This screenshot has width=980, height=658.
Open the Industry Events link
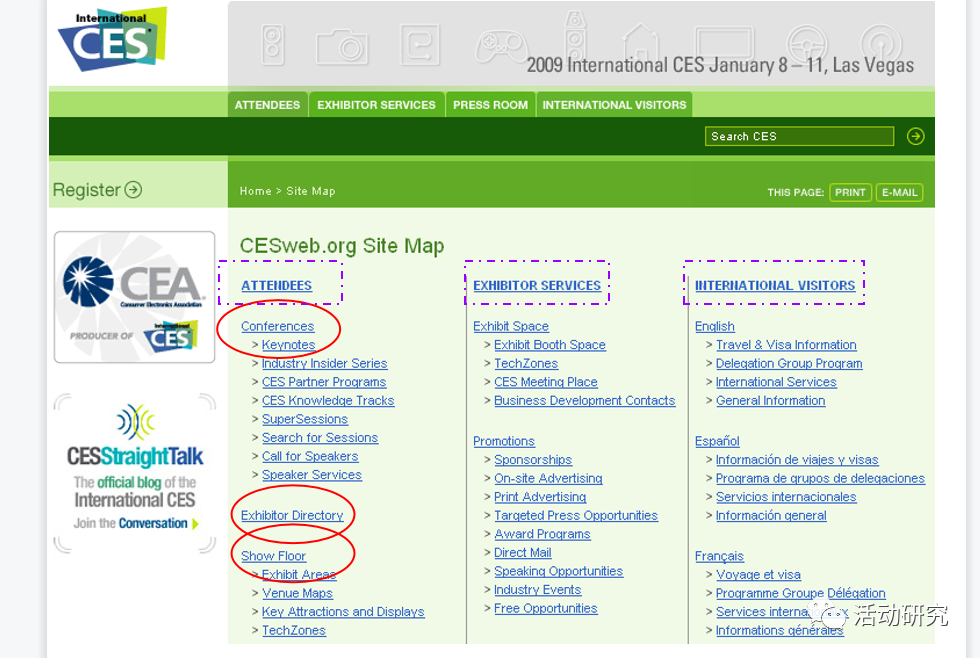point(538,590)
